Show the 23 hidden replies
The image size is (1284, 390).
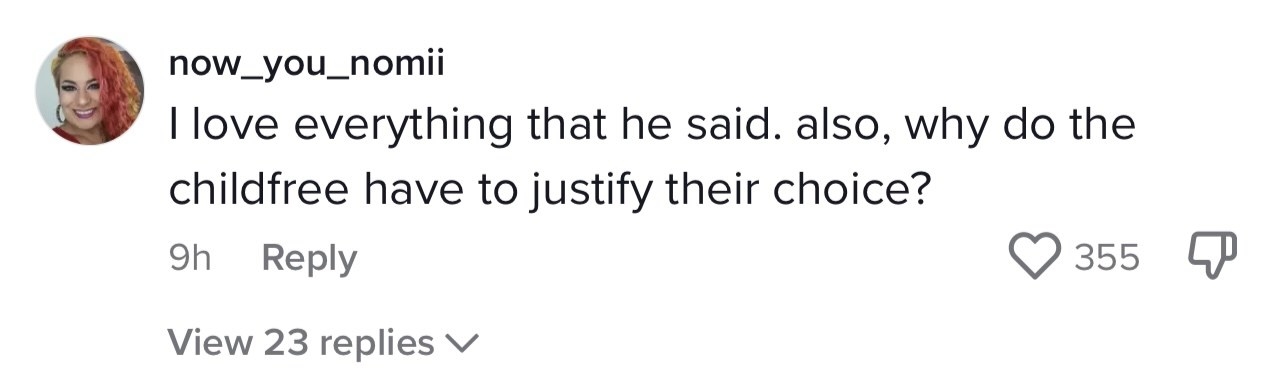[x=325, y=343]
